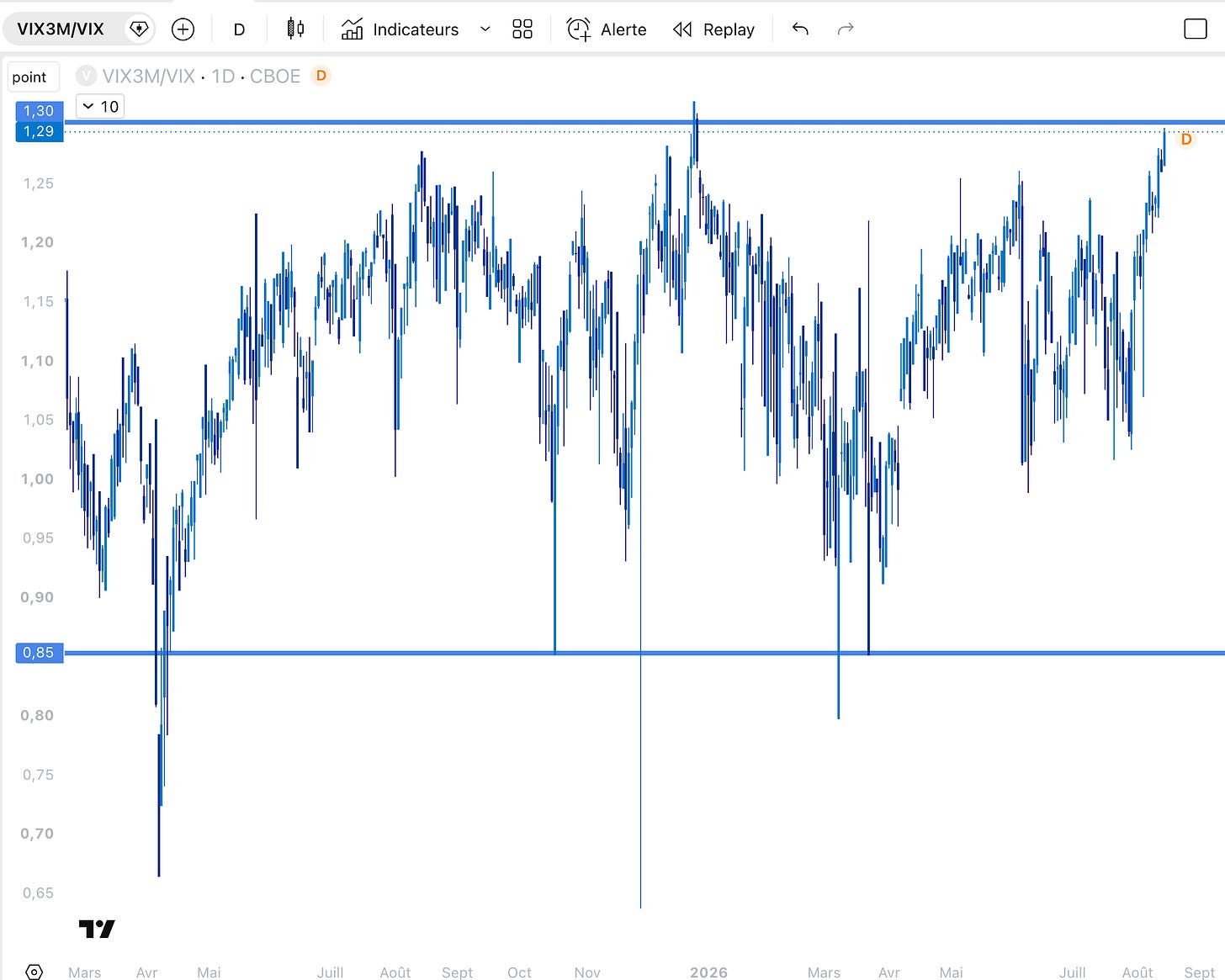Expand the chevron next to Indicateurs
Viewport: 1225px width, 980px height.
pos(485,29)
